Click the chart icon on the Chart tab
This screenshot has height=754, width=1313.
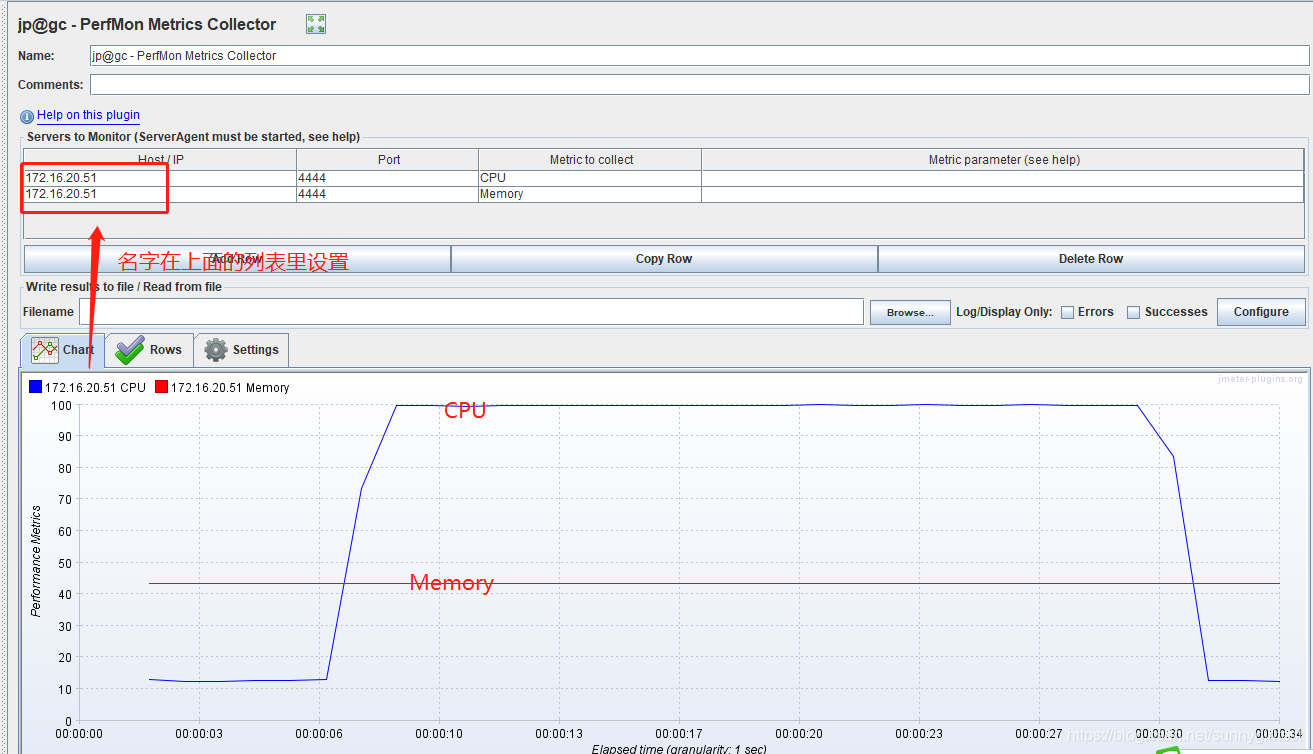click(44, 350)
